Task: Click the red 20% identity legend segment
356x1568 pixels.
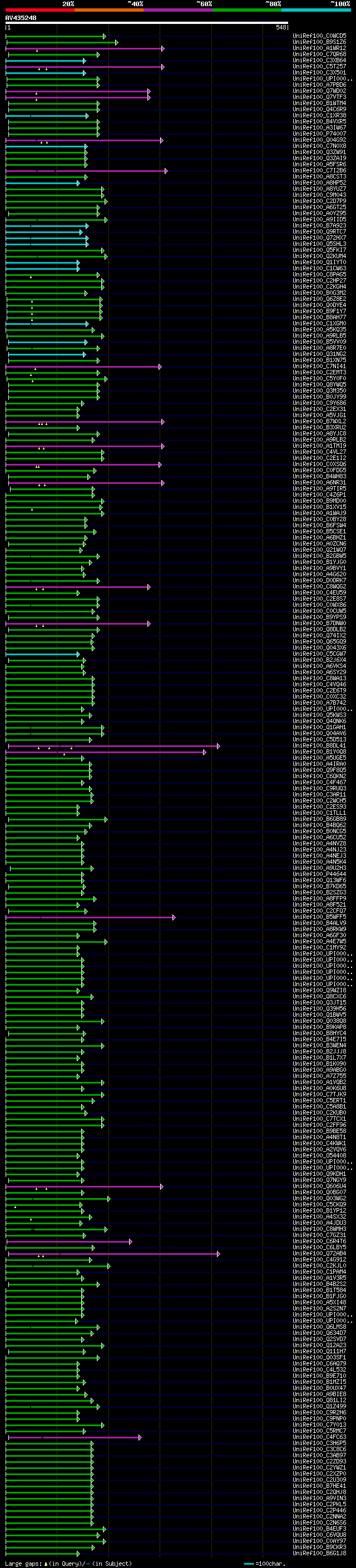Action: (x=39, y=11)
